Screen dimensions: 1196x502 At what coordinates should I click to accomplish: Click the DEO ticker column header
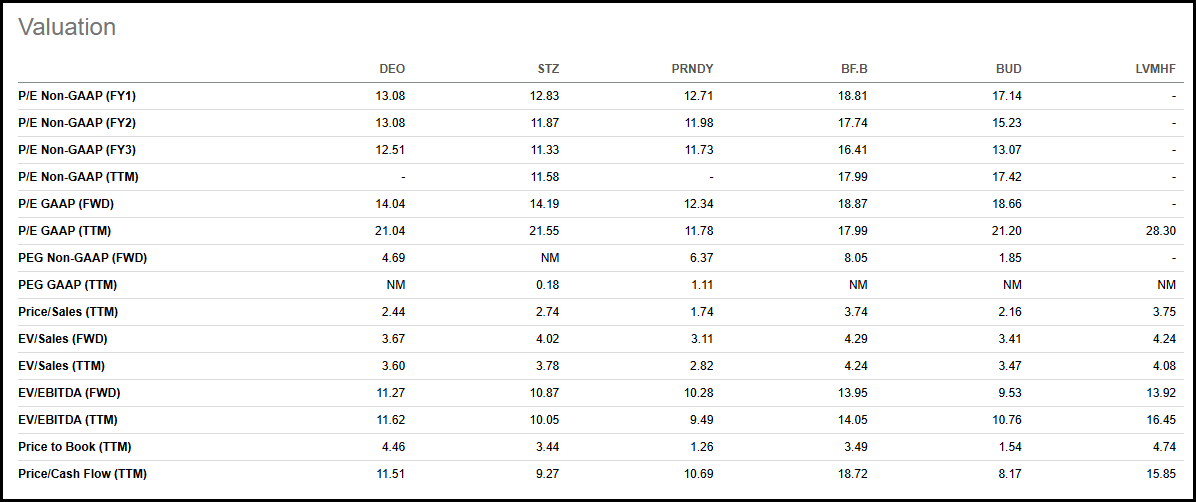(392, 69)
